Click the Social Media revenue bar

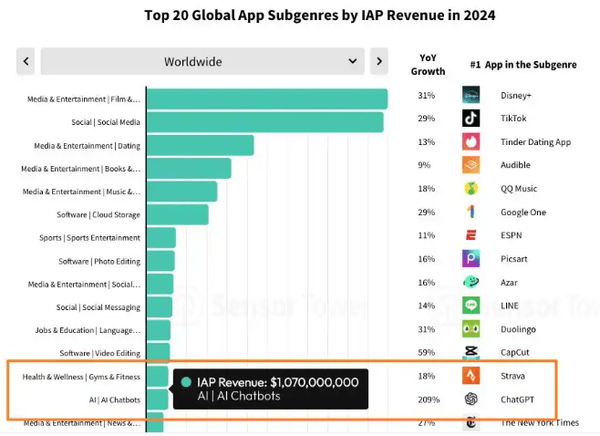(x=265, y=122)
